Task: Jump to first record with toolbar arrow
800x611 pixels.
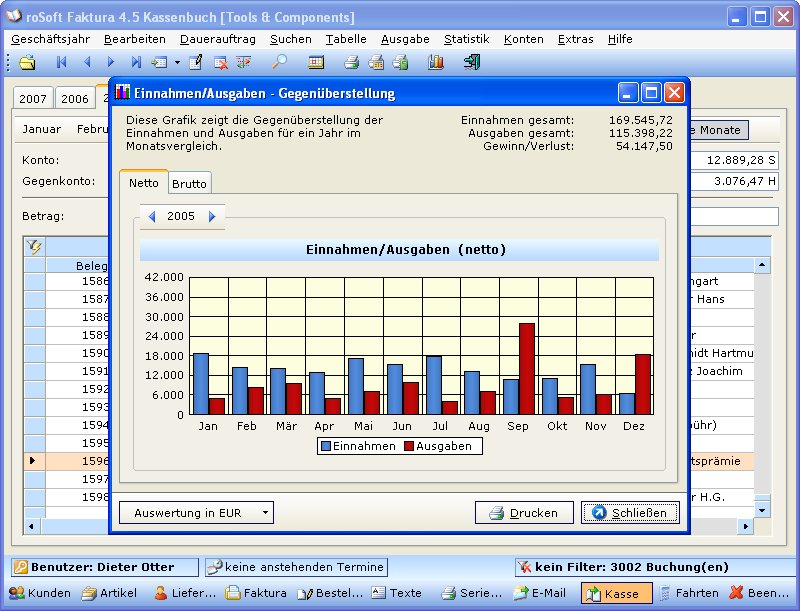Action: 62,62
